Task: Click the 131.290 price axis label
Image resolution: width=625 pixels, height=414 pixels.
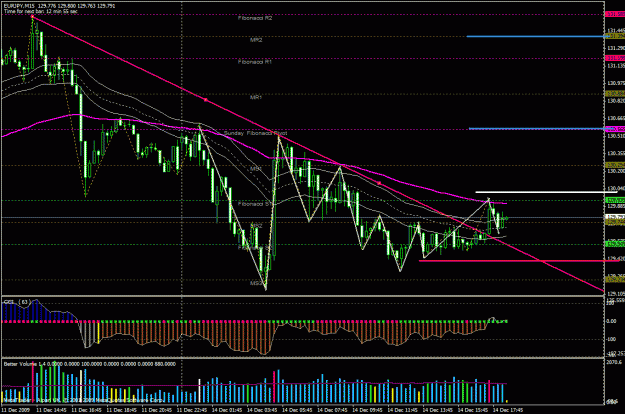Action: pyautogui.click(x=616, y=48)
